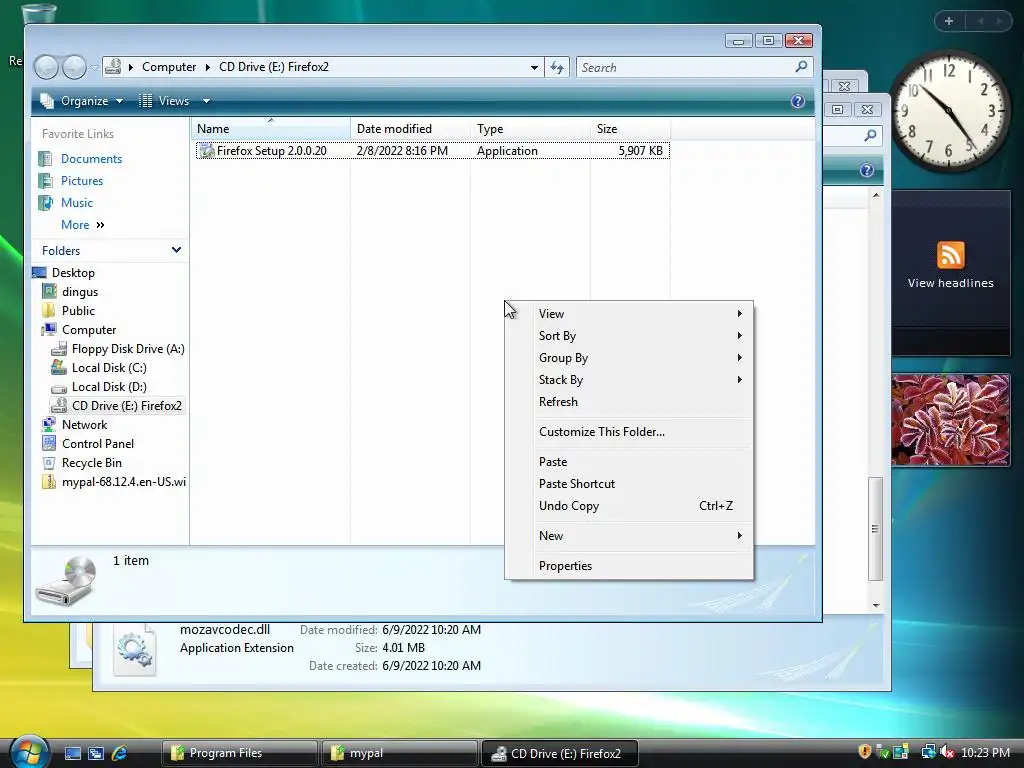Launch Internet Explorer from quick launch
1024x768 pixels.
click(119, 753)
